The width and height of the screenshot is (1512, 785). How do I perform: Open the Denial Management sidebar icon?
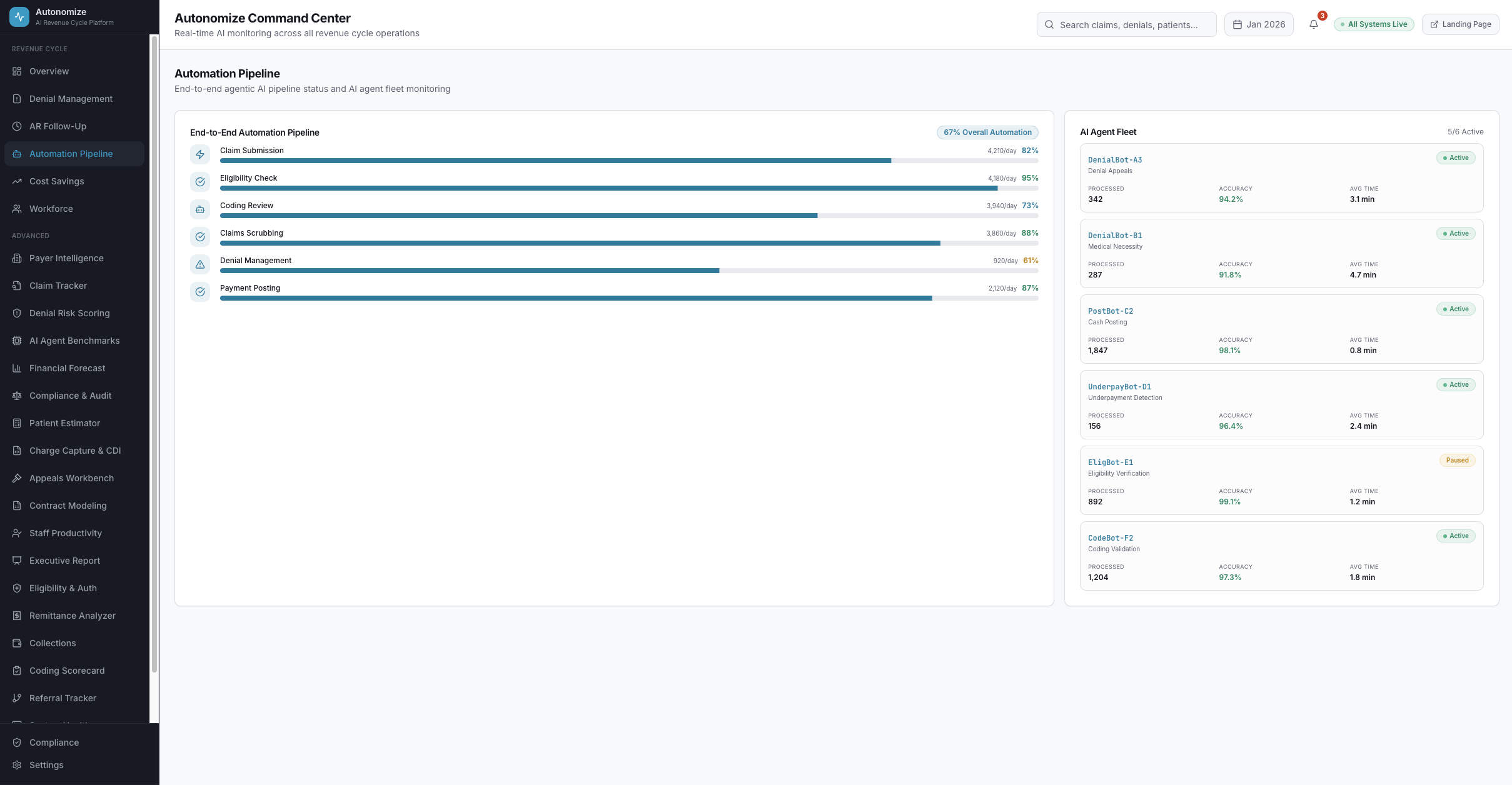(x=17, y=98)
